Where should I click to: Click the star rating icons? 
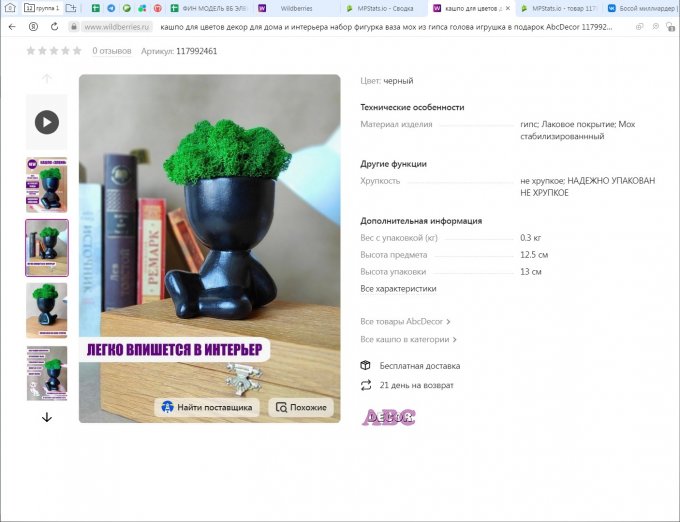[x=54, y=50]
